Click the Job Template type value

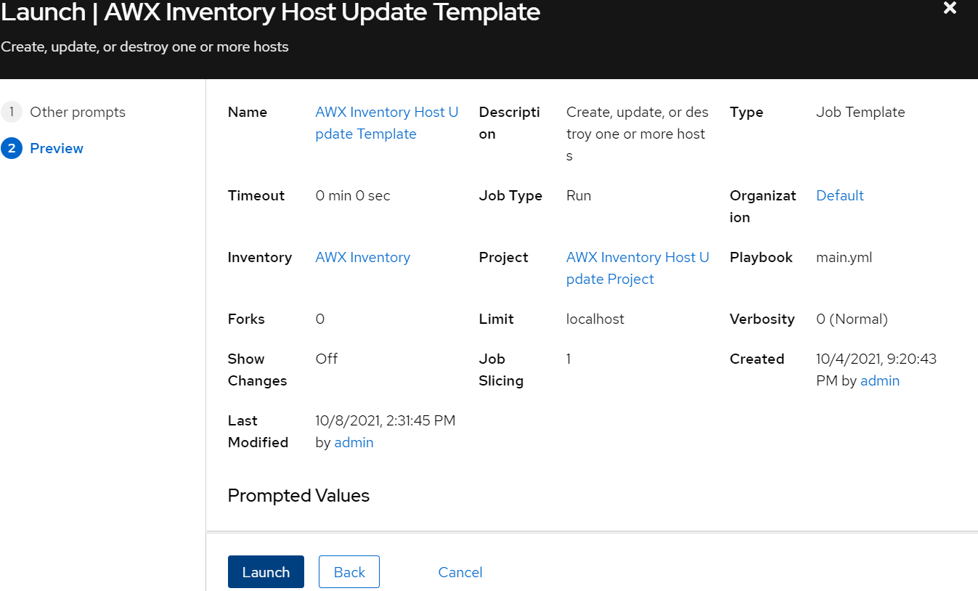860,112
